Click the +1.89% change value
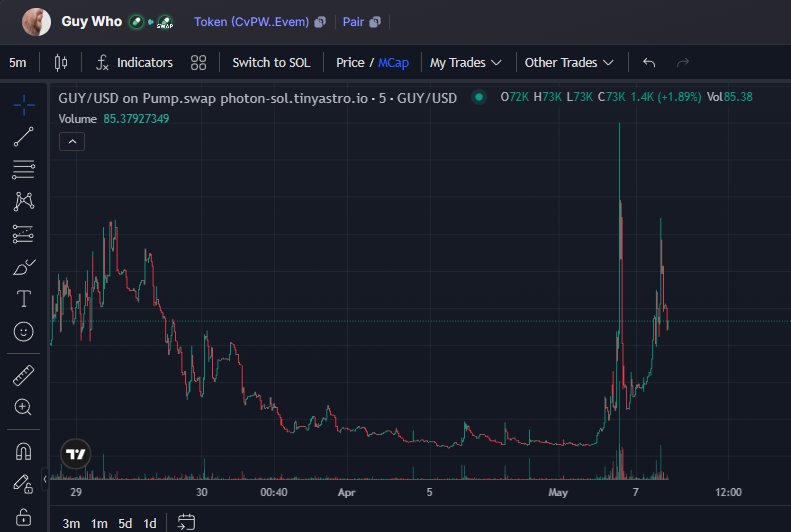 tap(680, 97)
